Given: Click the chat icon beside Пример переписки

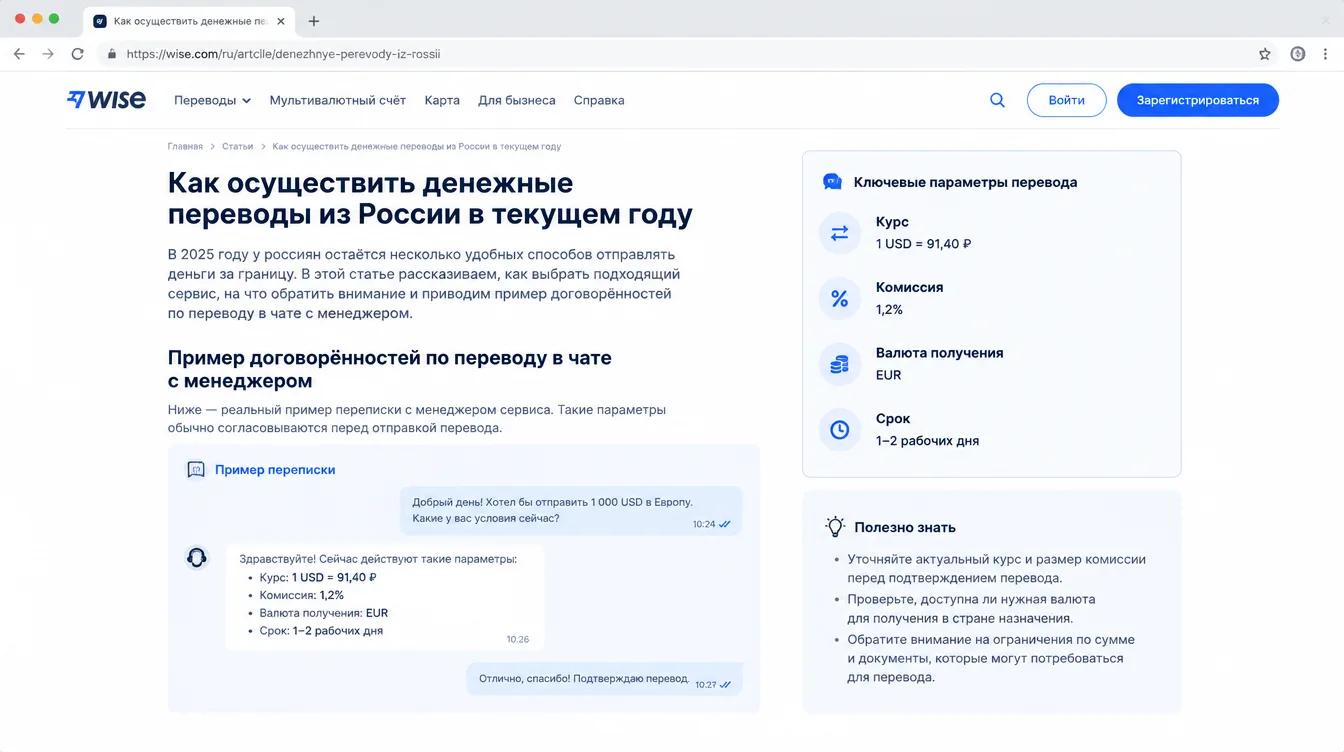Looking at the screenshot, I should pos(196,470).
